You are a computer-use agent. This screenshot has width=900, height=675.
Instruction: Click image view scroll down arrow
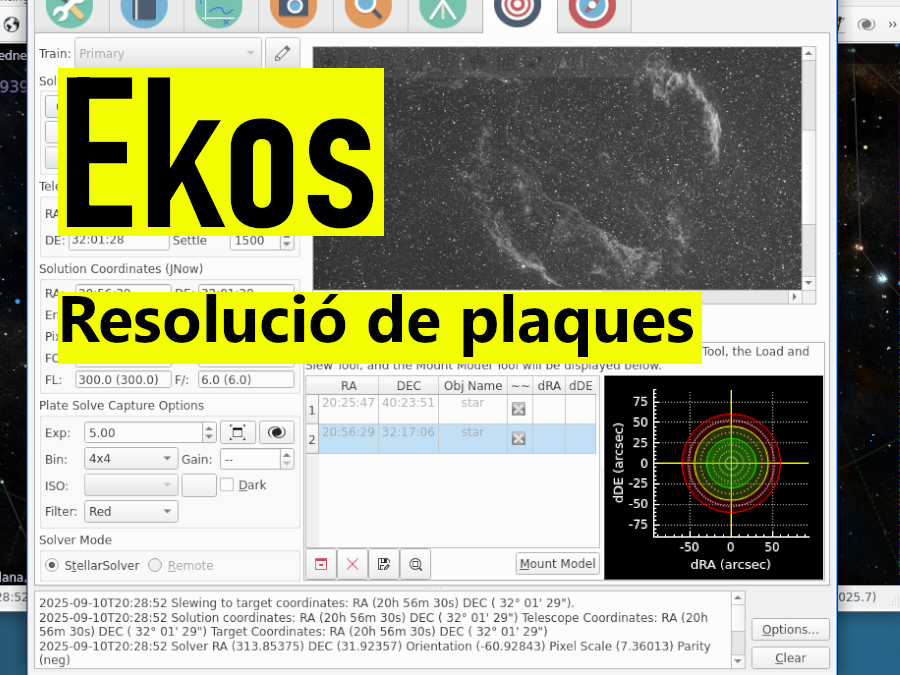click(809, 283)
